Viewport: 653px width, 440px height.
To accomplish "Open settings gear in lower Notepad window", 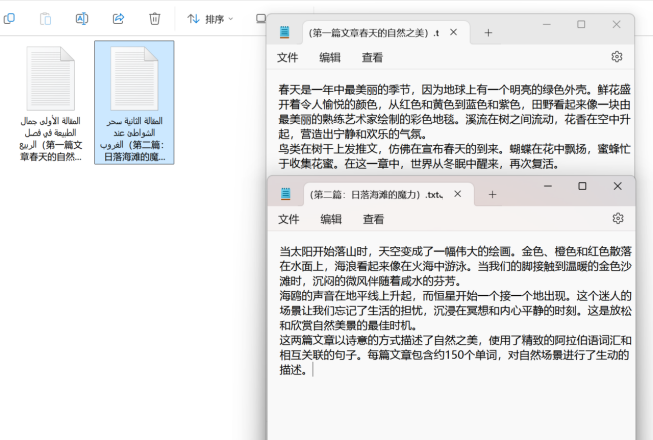I will pos(618,218).
